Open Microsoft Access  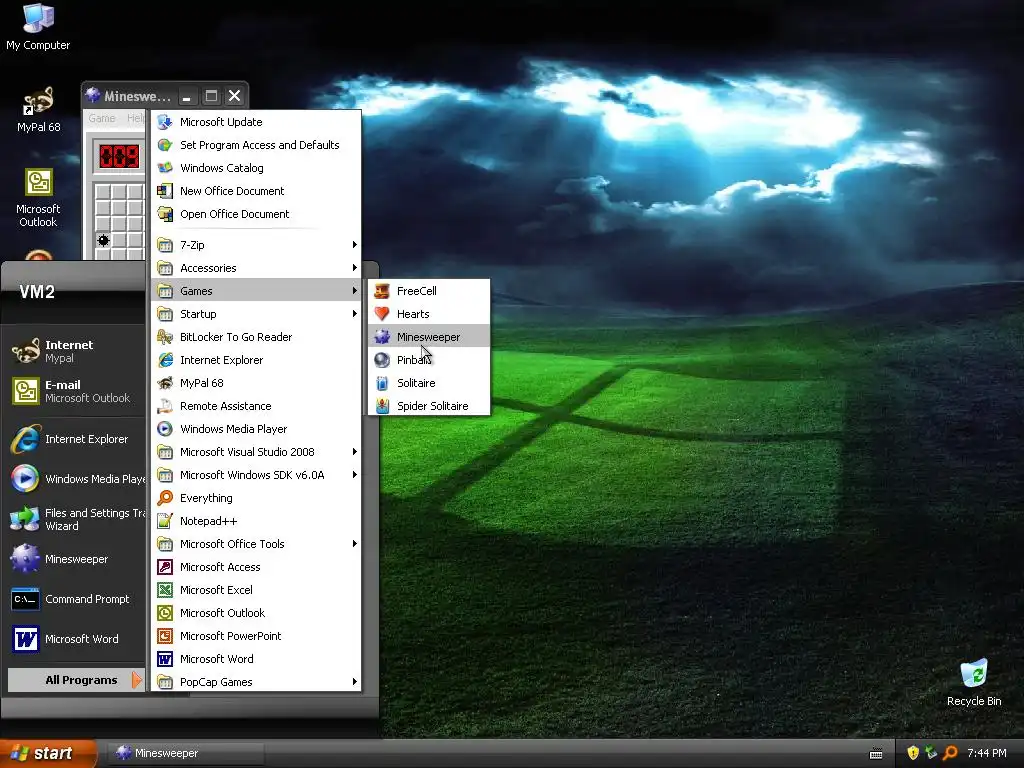click(256, 567)
